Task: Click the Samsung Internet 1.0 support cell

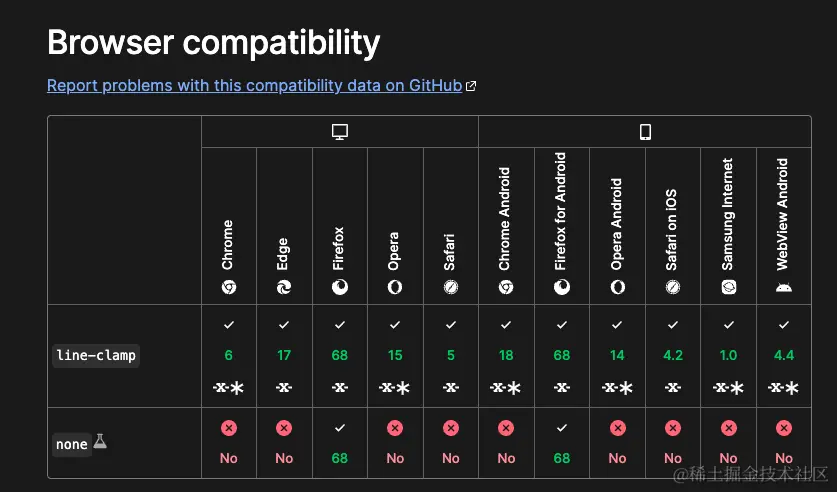Action: coord(728,356)
